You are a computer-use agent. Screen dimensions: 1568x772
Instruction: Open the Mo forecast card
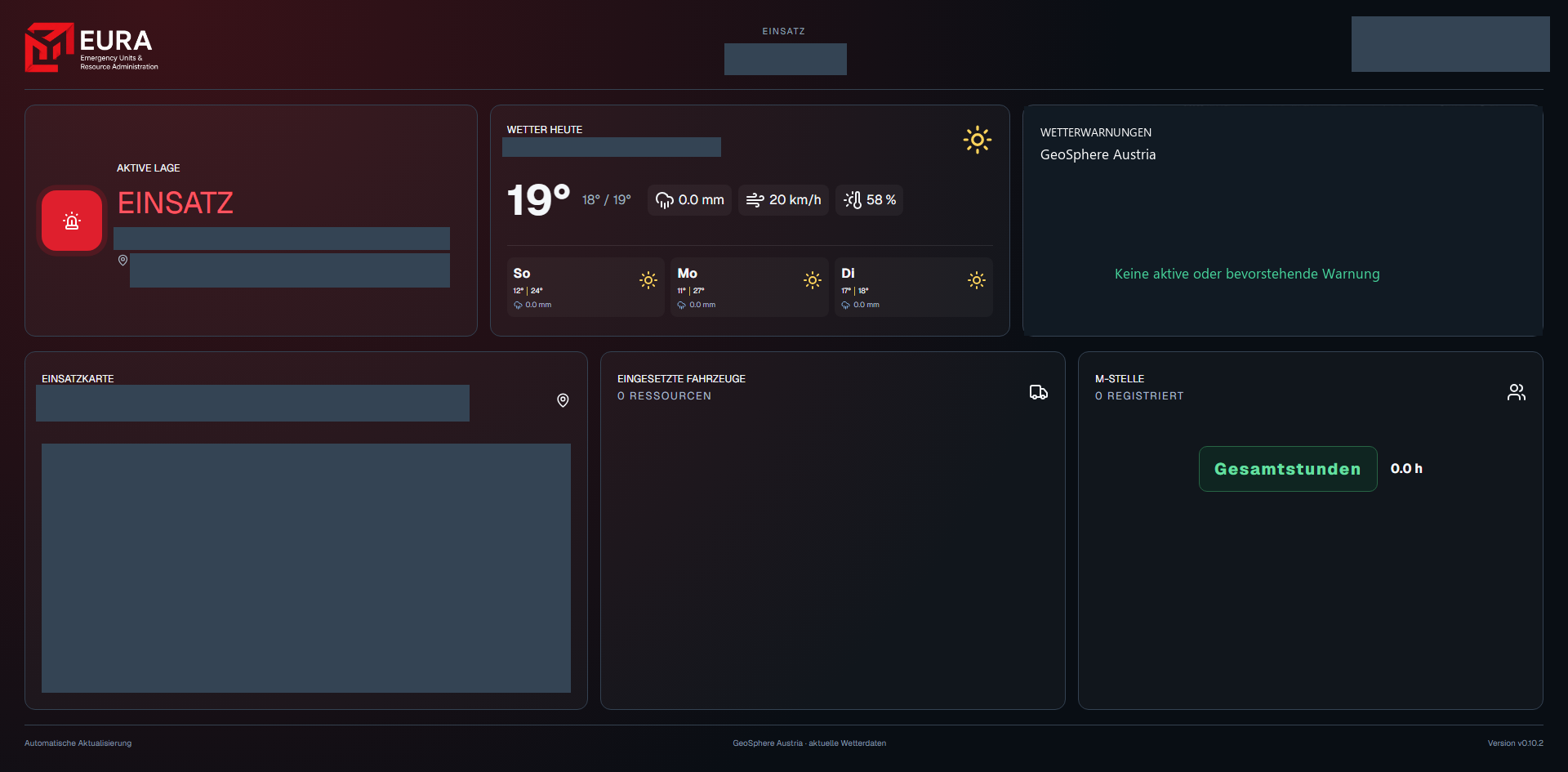tap(750, 288)
